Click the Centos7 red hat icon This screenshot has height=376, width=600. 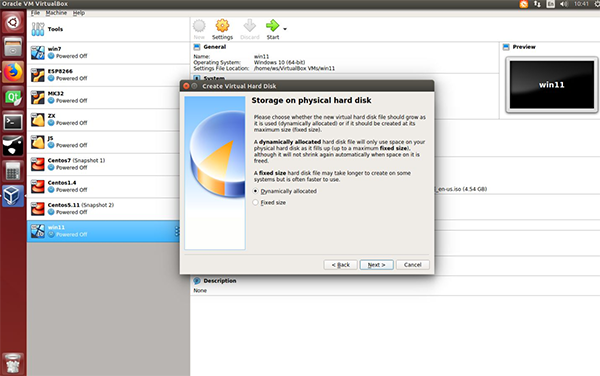38,164
